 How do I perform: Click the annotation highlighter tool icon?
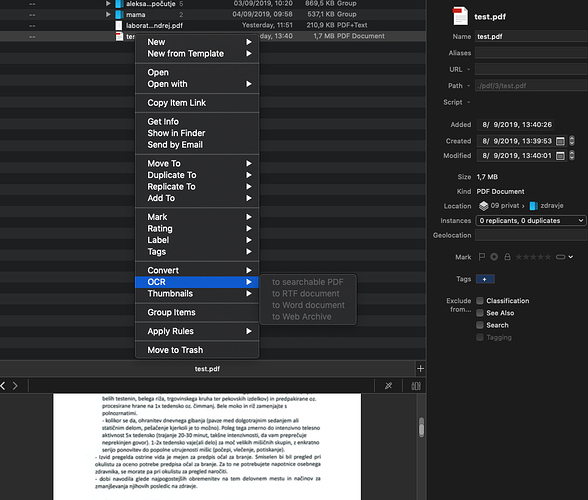click(388, 386)
